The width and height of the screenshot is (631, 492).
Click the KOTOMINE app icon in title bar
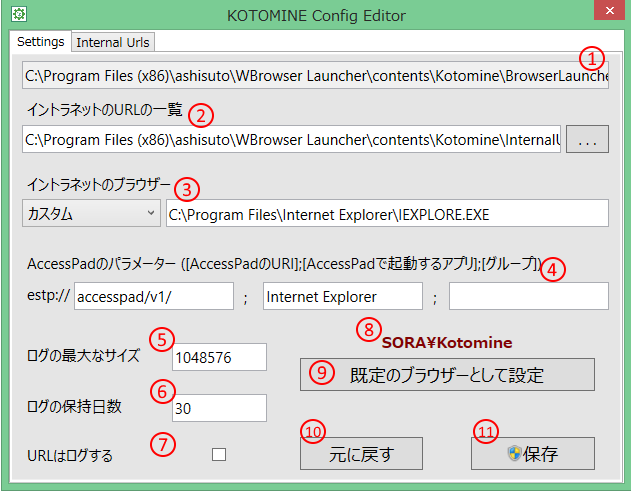(x=18, y=15)
